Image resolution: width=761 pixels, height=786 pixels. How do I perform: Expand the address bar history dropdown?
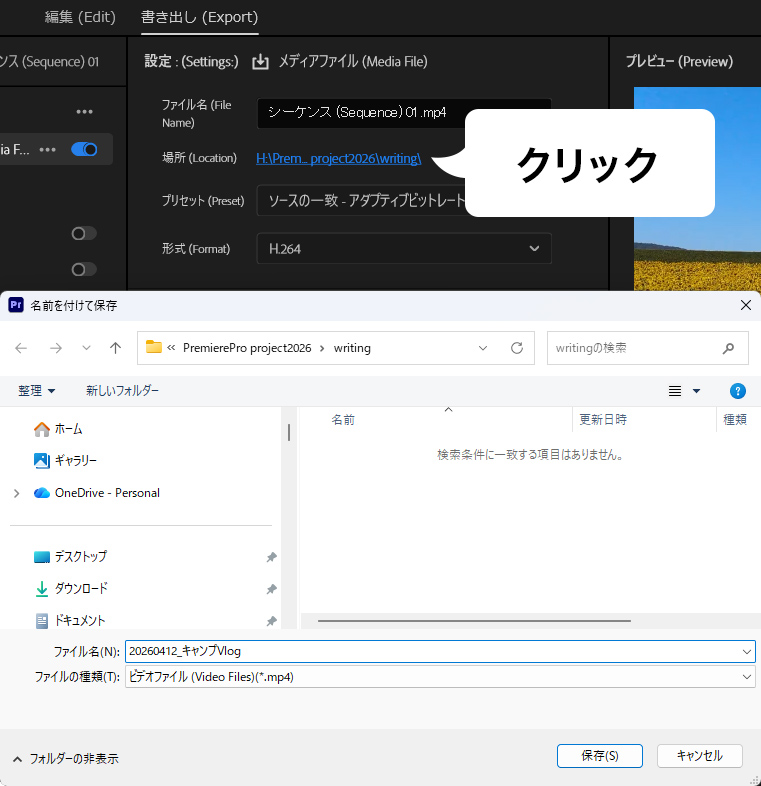click(x=483, y=348)
